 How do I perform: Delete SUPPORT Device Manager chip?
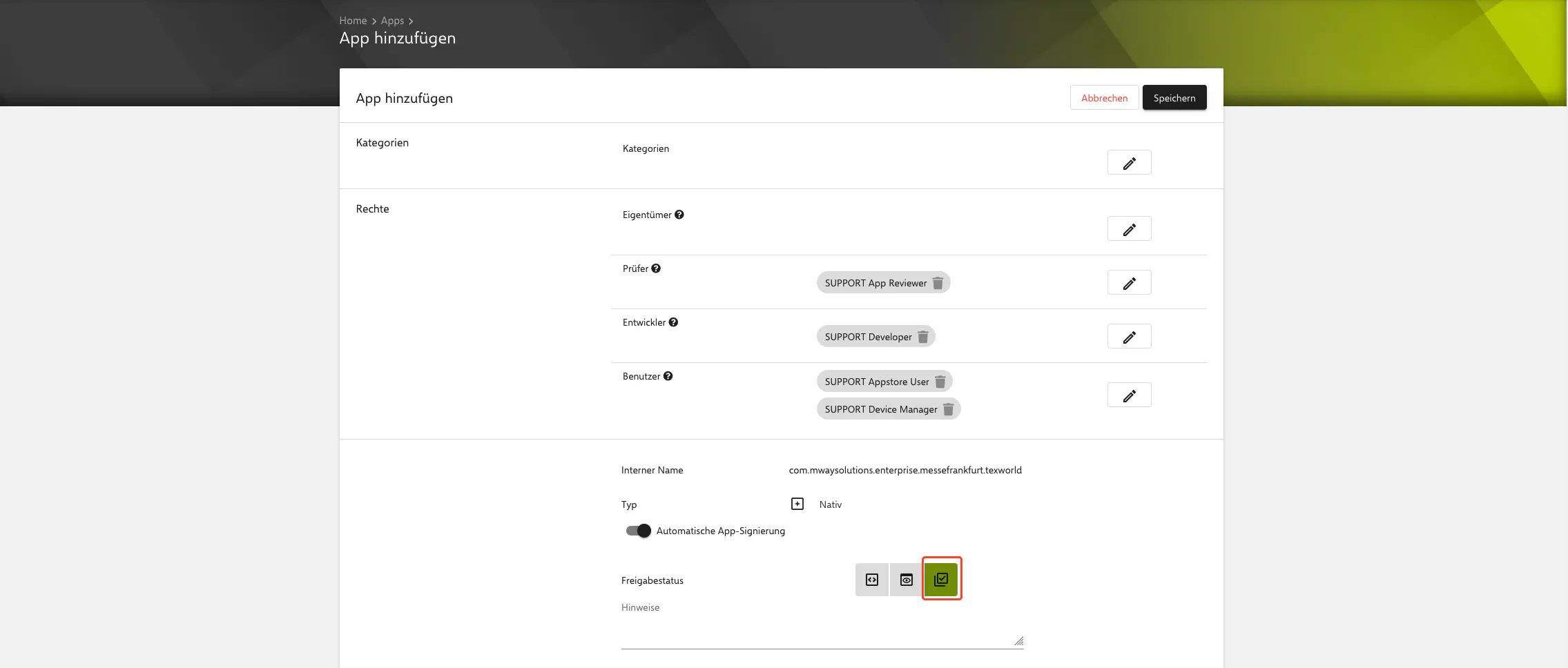(x=948, y=409)
